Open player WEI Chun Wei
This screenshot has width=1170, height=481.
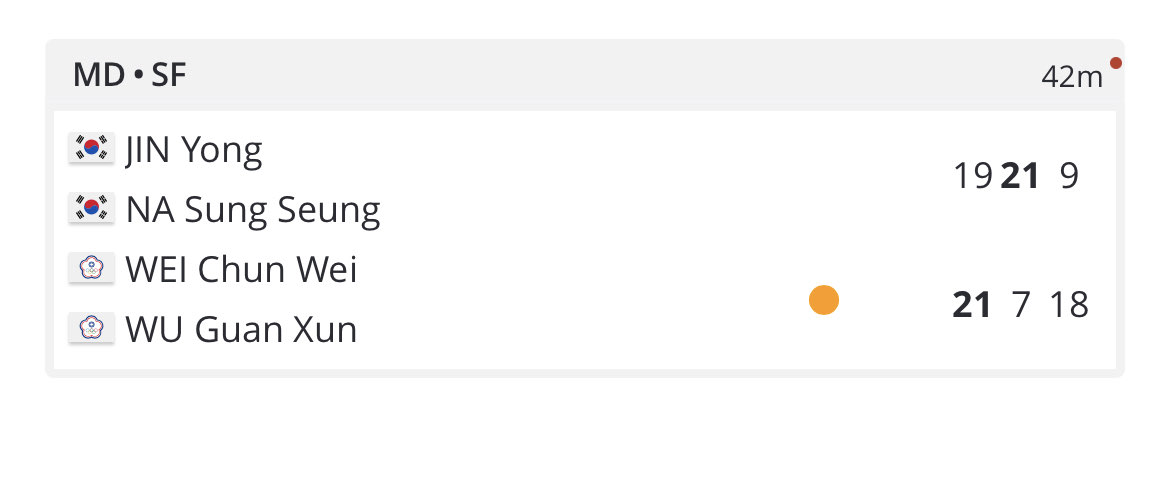tap(241, 269)
